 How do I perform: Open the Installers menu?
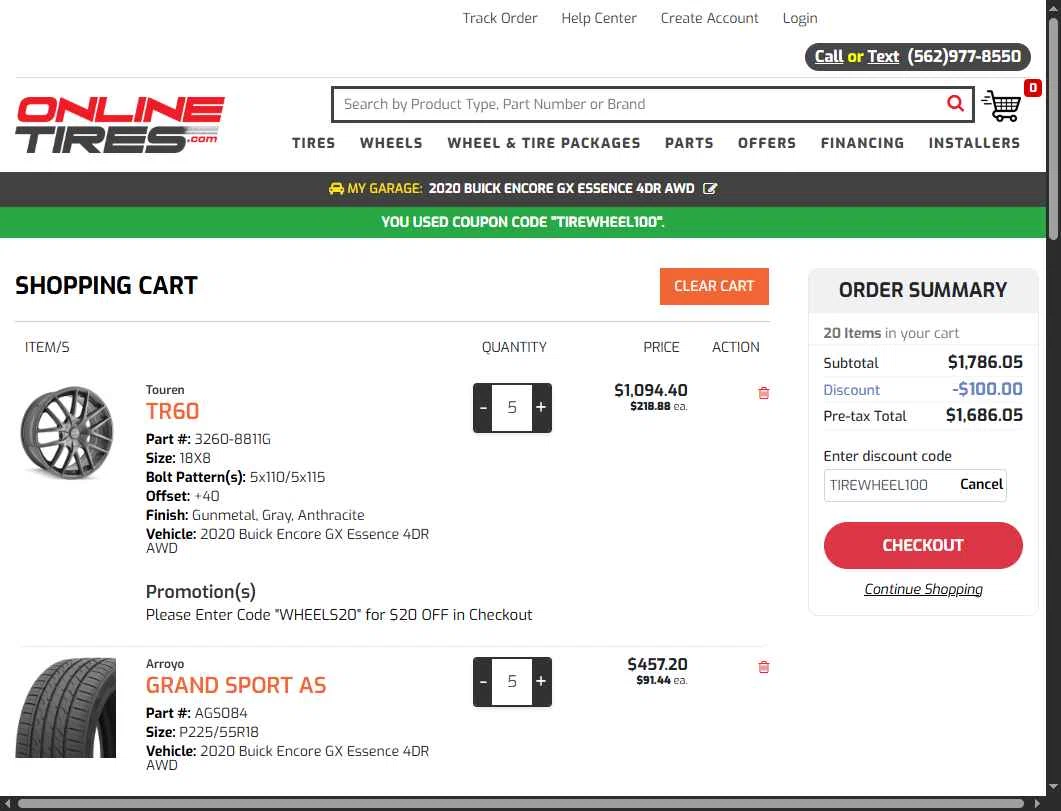tap(974, 143)
